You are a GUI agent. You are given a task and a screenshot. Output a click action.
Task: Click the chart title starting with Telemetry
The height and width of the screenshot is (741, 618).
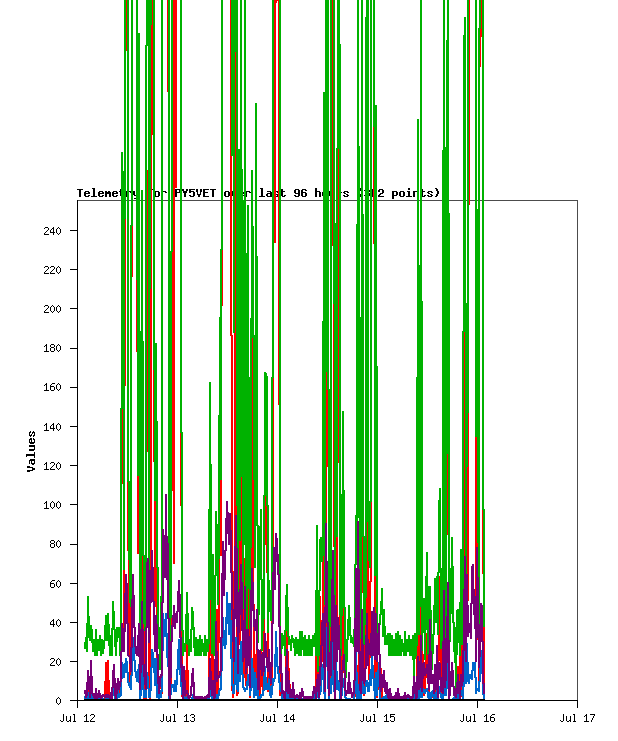(258, 193)
